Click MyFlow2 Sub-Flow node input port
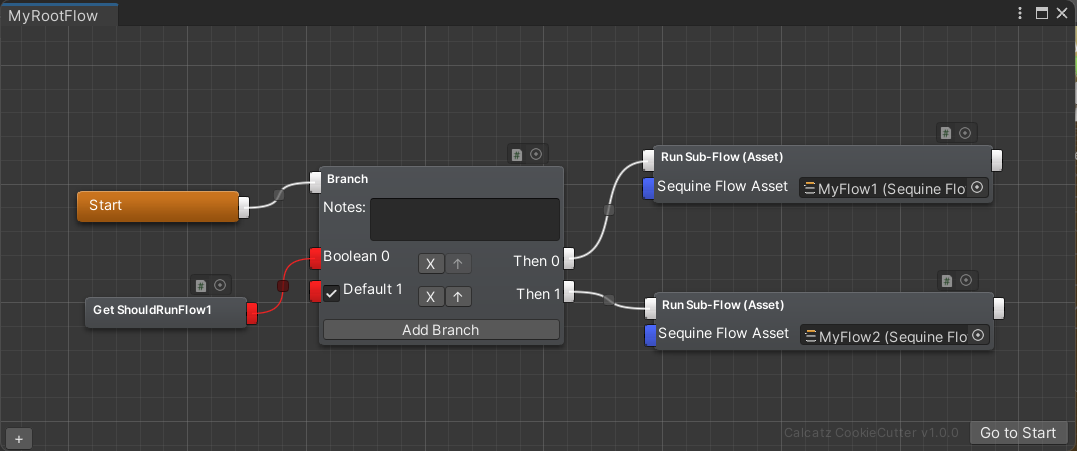Viewport: 1077px width, 451px height. click(650, 308)
